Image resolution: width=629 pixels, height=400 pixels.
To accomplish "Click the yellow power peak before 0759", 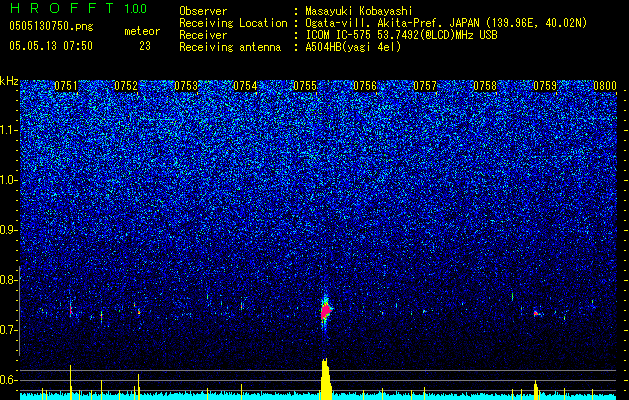I will (536, 390).
